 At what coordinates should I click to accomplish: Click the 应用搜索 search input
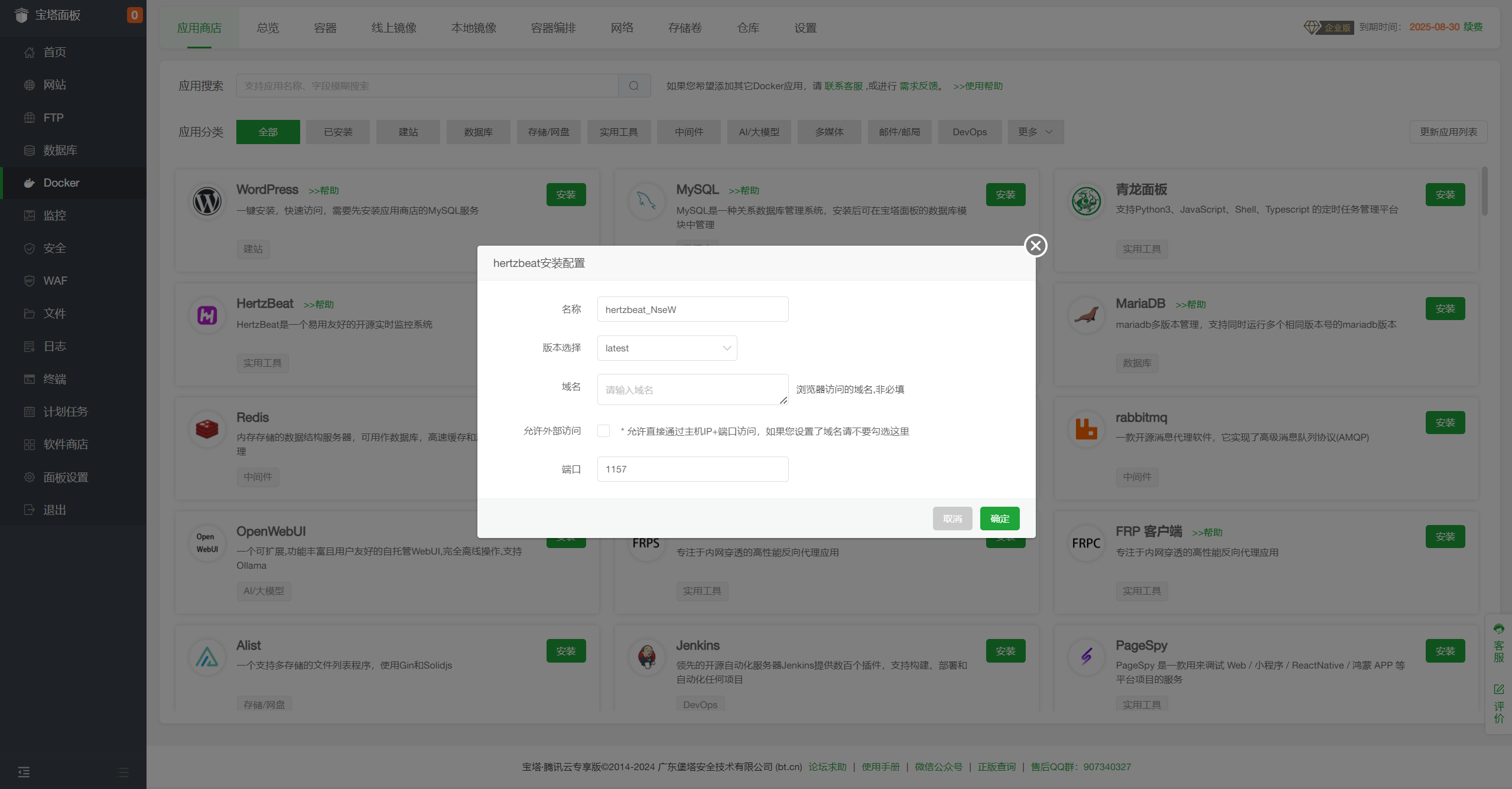tap(427, 86)
